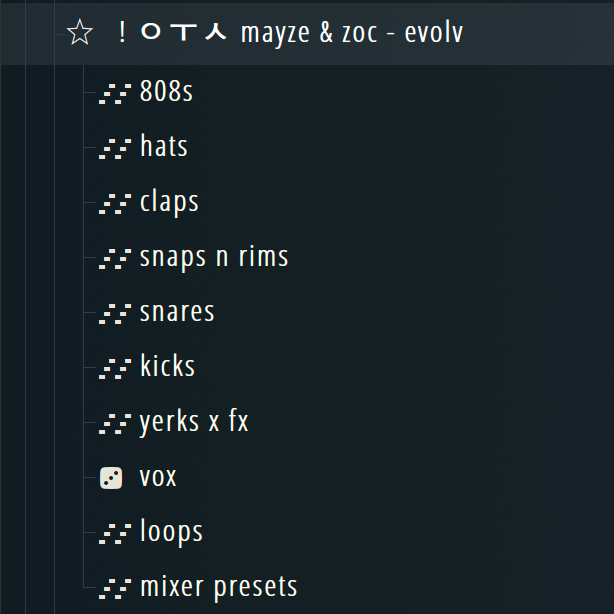Click the claps folder icon
This screenshot has width=614, height=614.
[x=114, y=204]
